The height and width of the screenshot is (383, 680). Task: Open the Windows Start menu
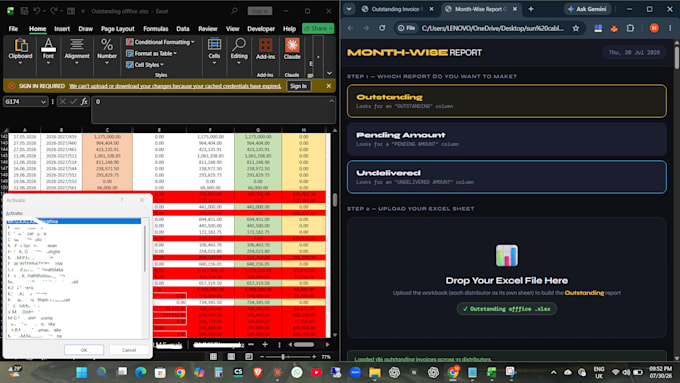click(82, 372)
